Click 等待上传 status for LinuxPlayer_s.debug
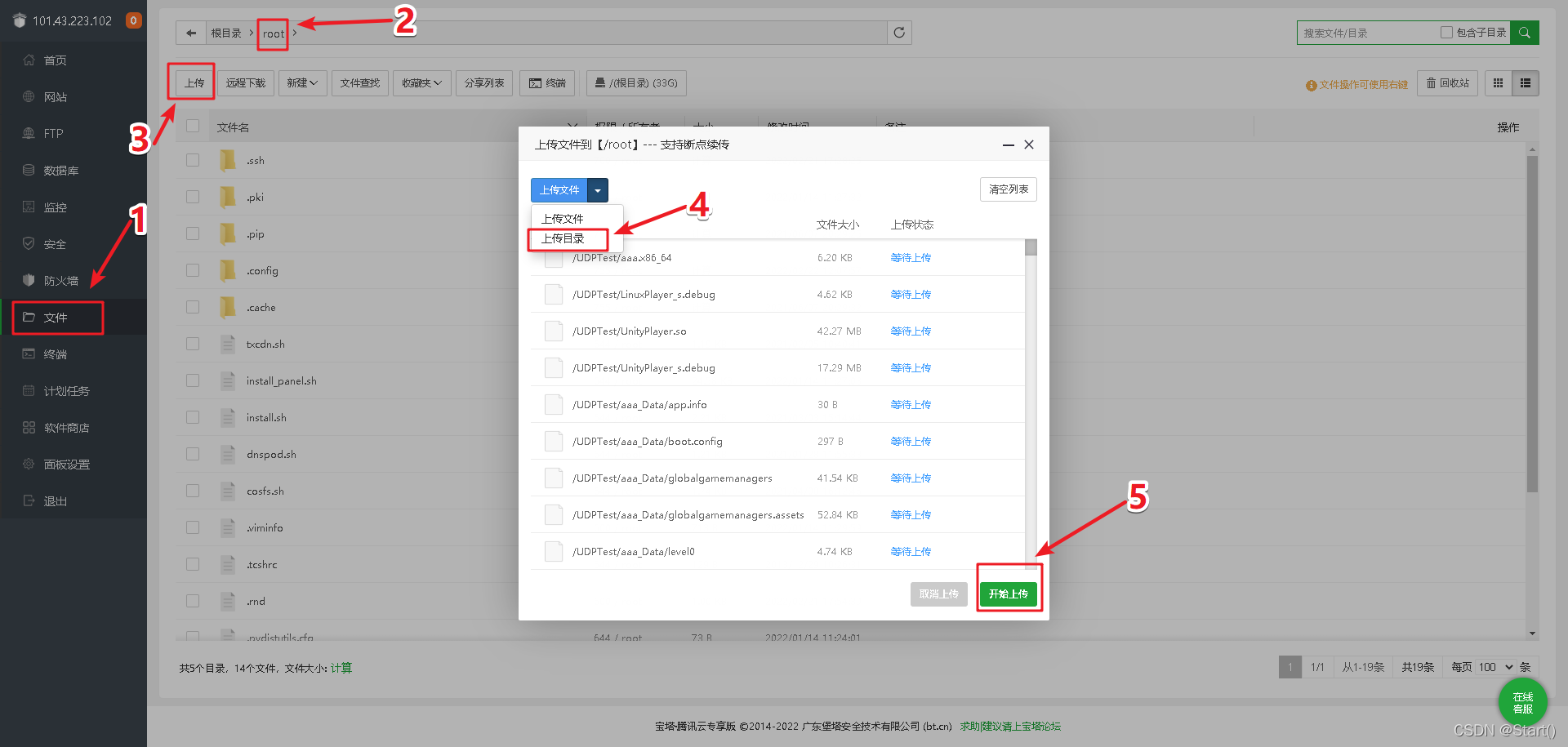 click(x=911, y=295)
